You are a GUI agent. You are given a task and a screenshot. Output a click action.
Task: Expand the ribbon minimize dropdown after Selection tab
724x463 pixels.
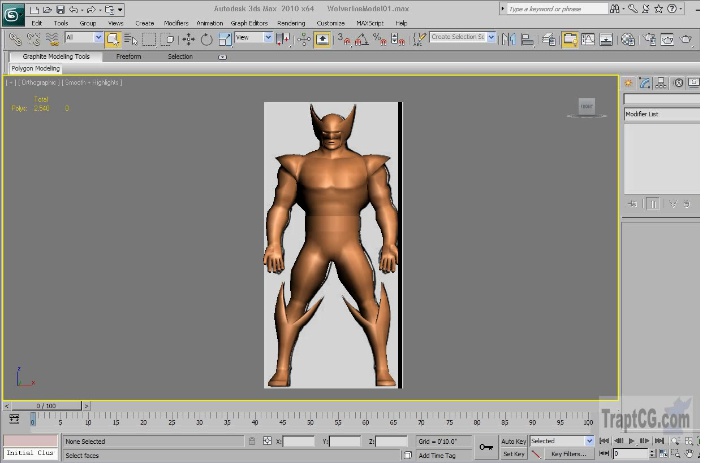(222, 57)
